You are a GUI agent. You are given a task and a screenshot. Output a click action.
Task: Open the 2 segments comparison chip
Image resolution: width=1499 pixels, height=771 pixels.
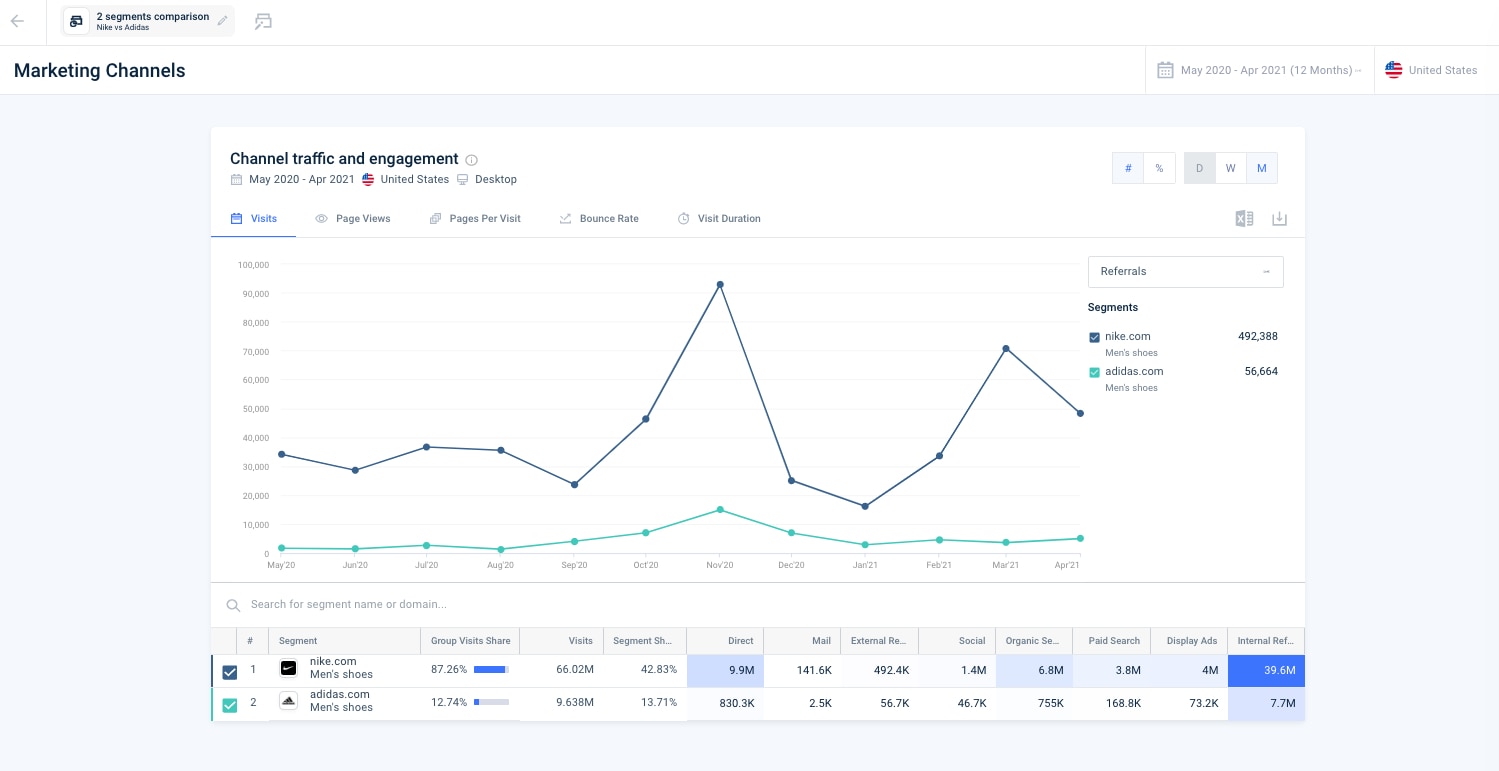148,21
